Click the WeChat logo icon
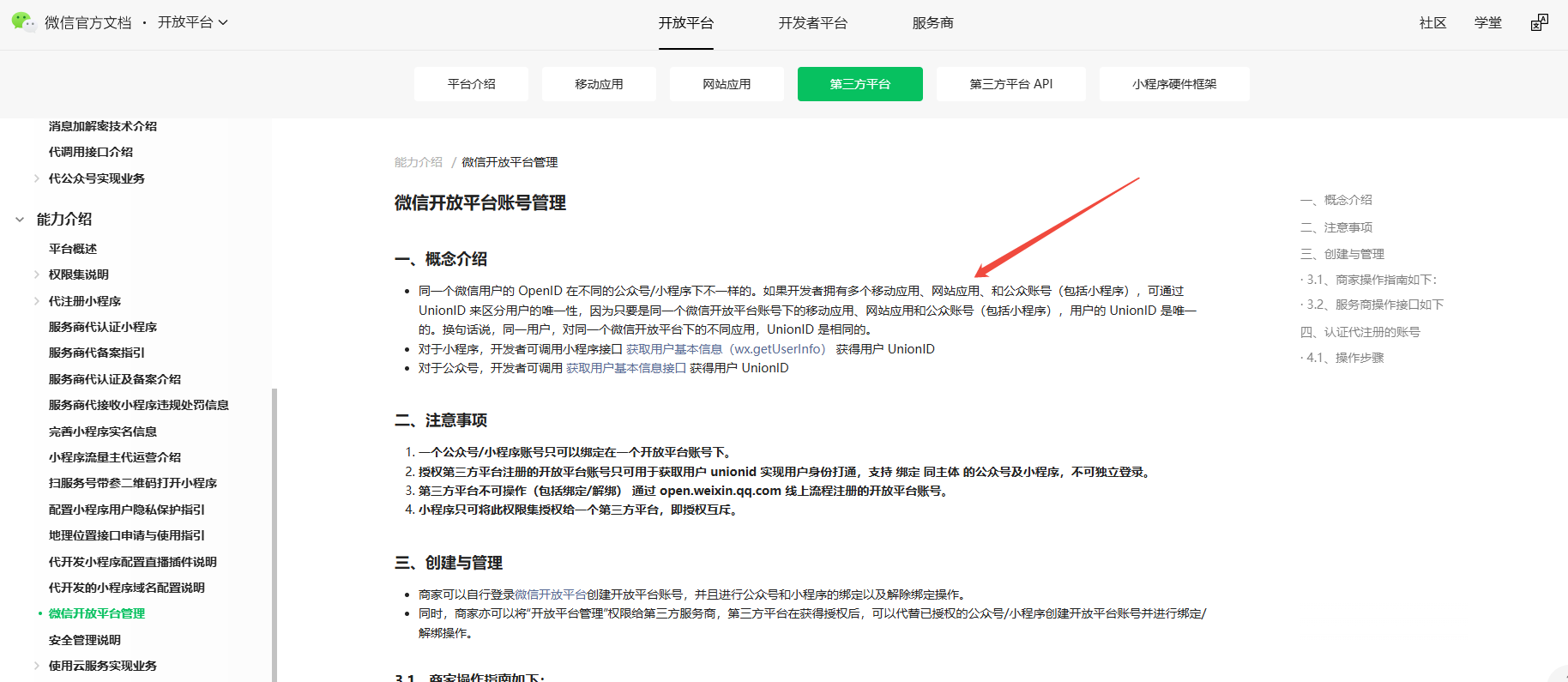The width and height of the screenshot is (1568, 682). coord(23,21)
